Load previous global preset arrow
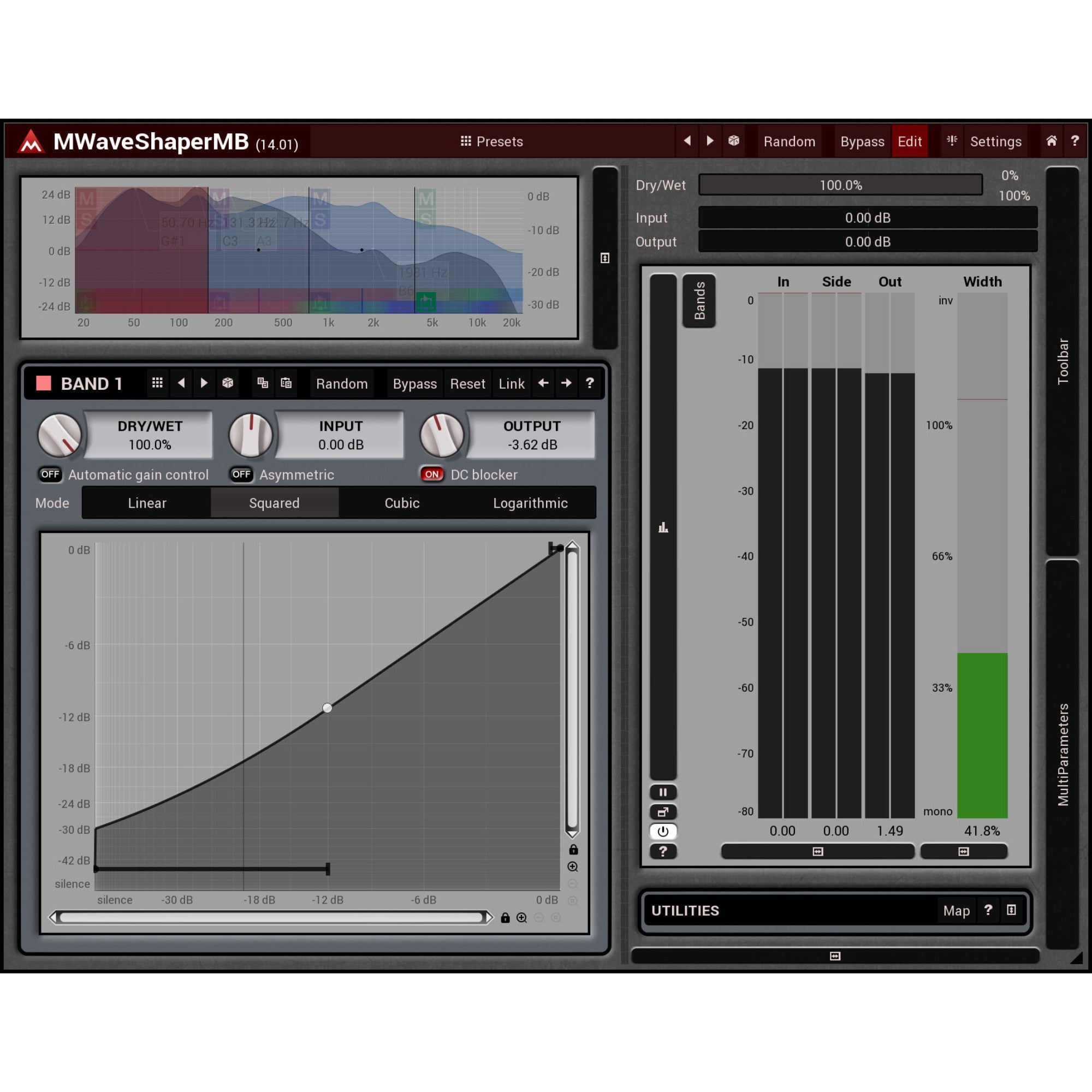Image resolution: width=1092 pixels, height=1092 pixels. [x=687, y=141]
